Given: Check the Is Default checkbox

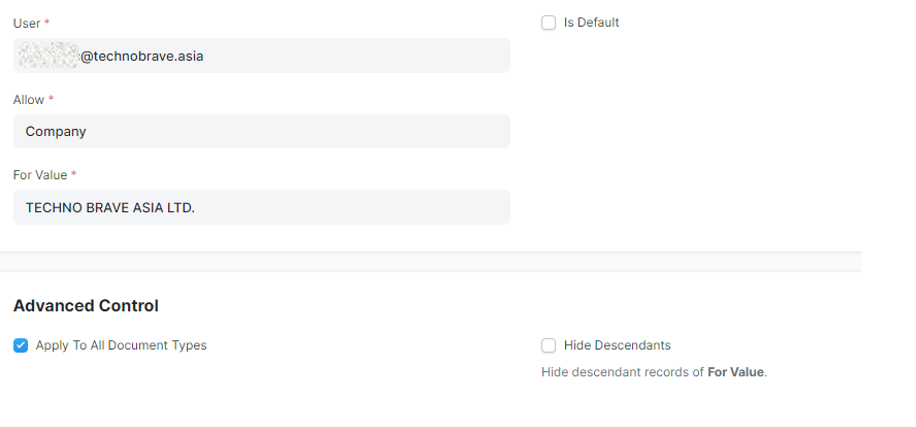Looking at the screenshot, I should click(548, 23).
